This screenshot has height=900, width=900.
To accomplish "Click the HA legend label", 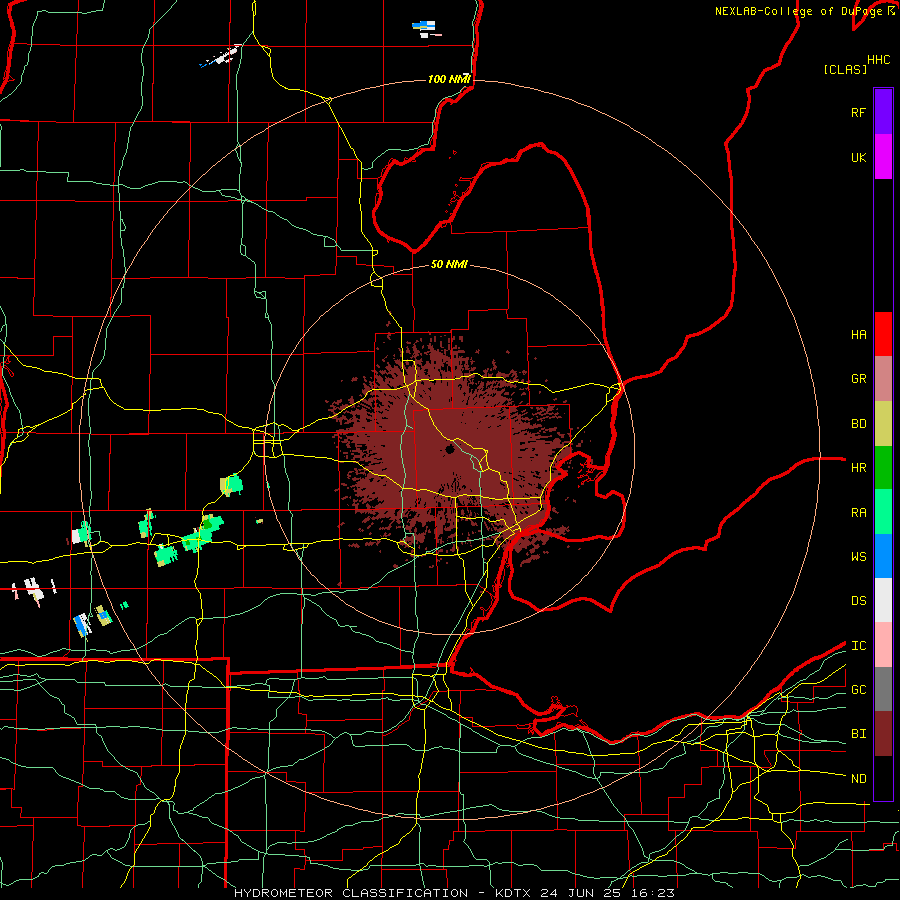I will click(x=858, y=334).
